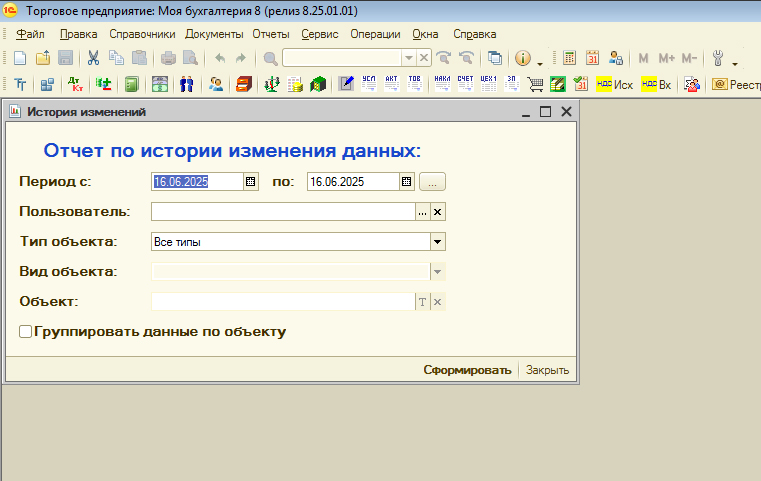The width and height of the screenshot is (761, 481).
Task: Expand the Тип объекта dropdown
Action: 437,241
